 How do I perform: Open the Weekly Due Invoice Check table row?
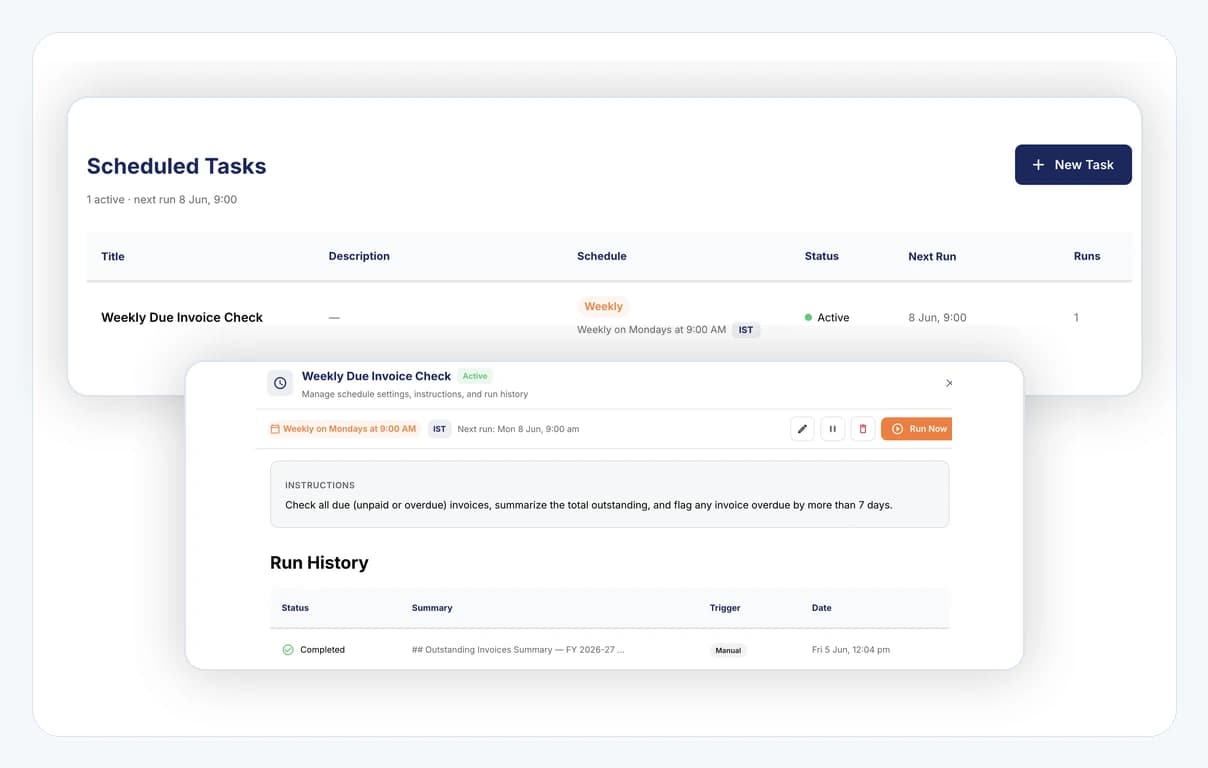pyautogui.click(x=609, y=318)
